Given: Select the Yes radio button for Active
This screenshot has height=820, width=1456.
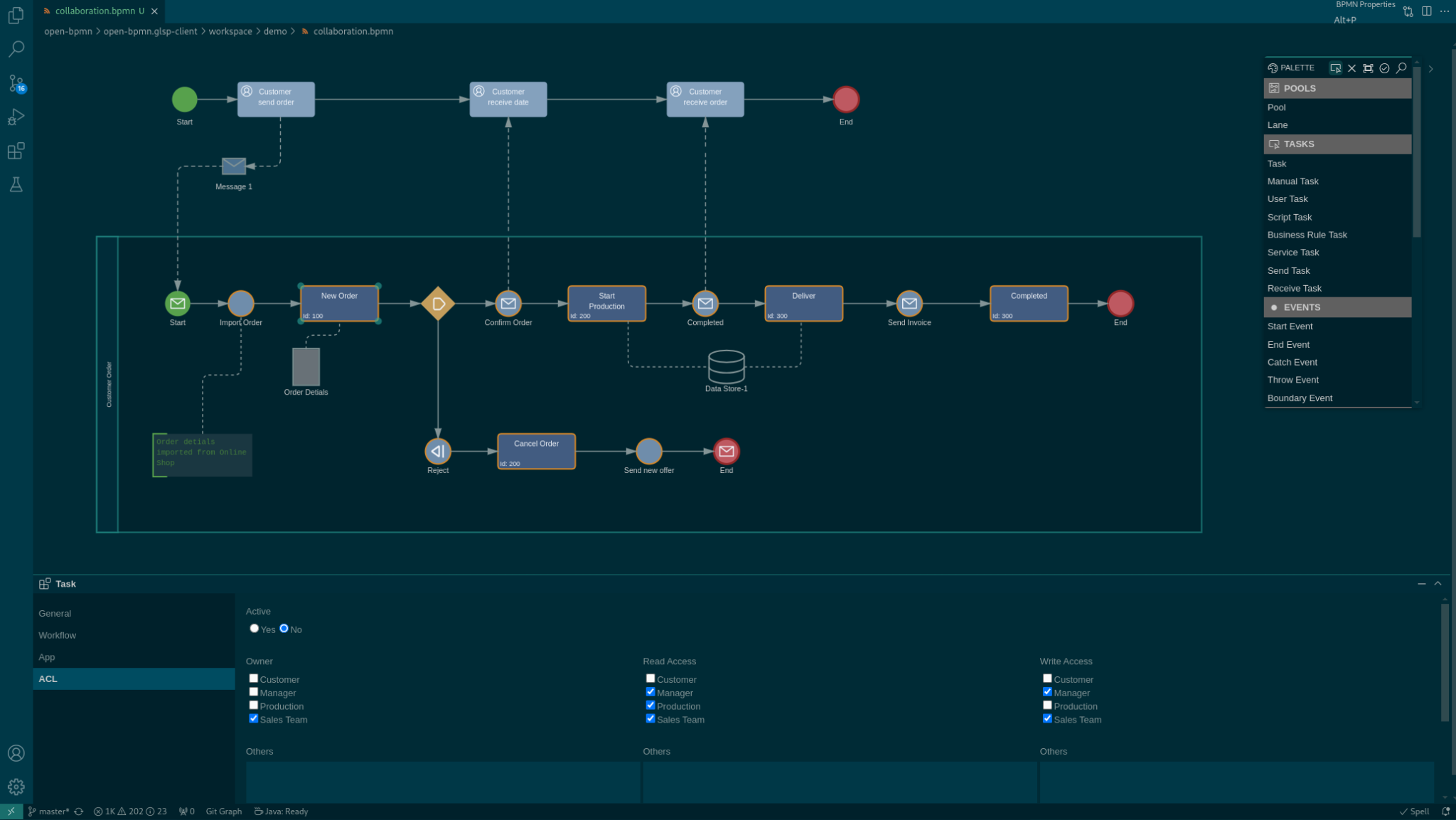Looking at the screenshot, I should [x=254, y=628].
